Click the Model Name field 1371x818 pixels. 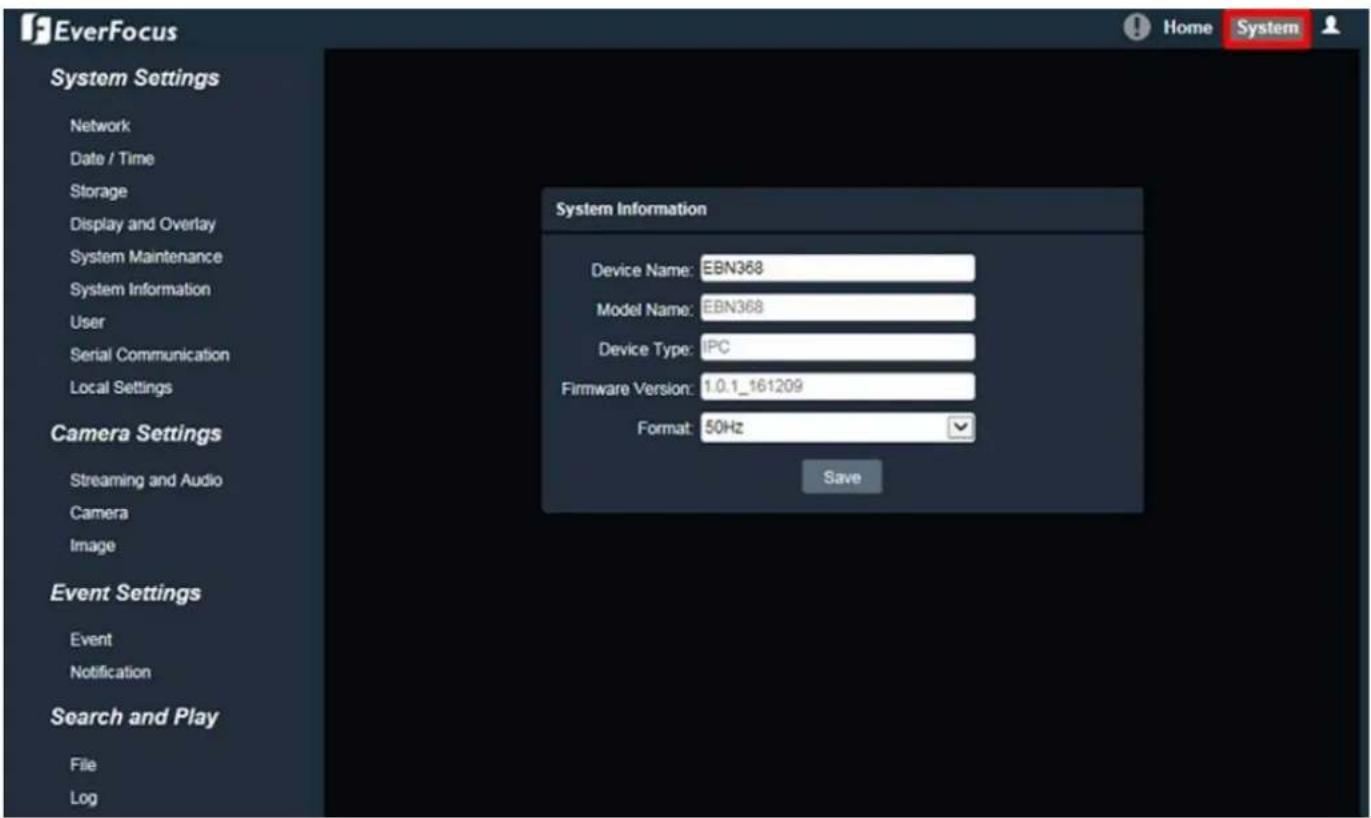coord(837,308)
